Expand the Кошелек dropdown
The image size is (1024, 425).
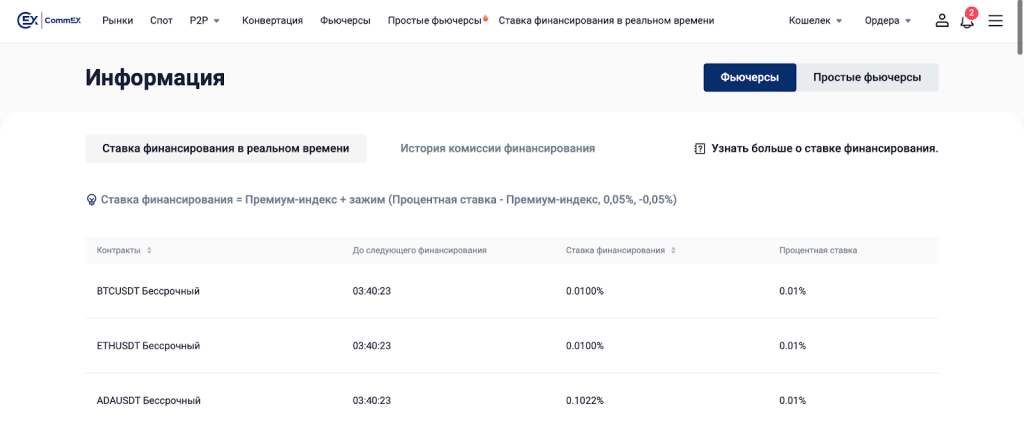[x=815, y=20]
